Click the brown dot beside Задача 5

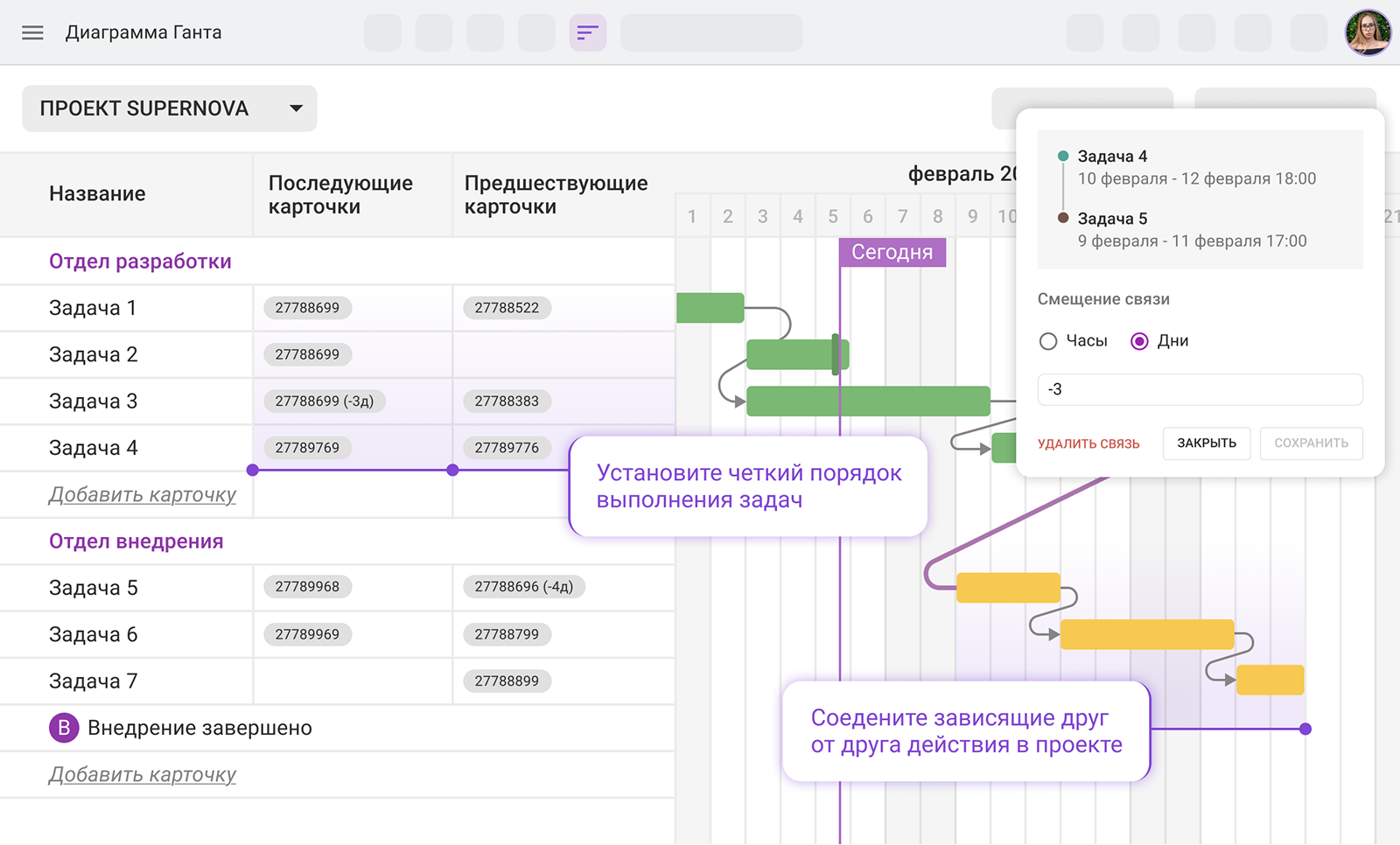1063,218
